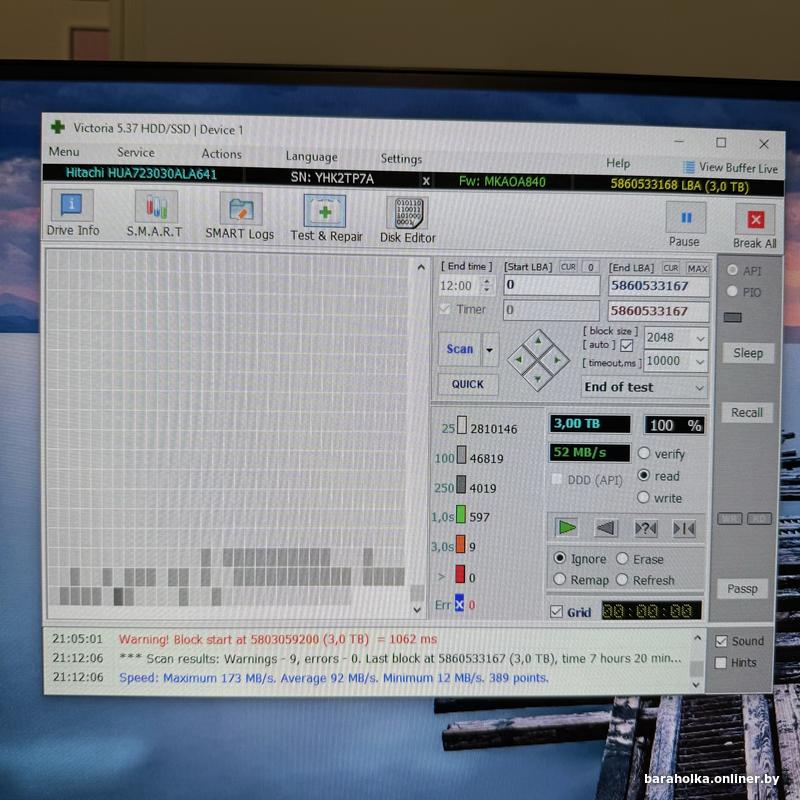Open the Disk Editor
This screenshot has width=800, height=800.
click(x=408, y=220)
